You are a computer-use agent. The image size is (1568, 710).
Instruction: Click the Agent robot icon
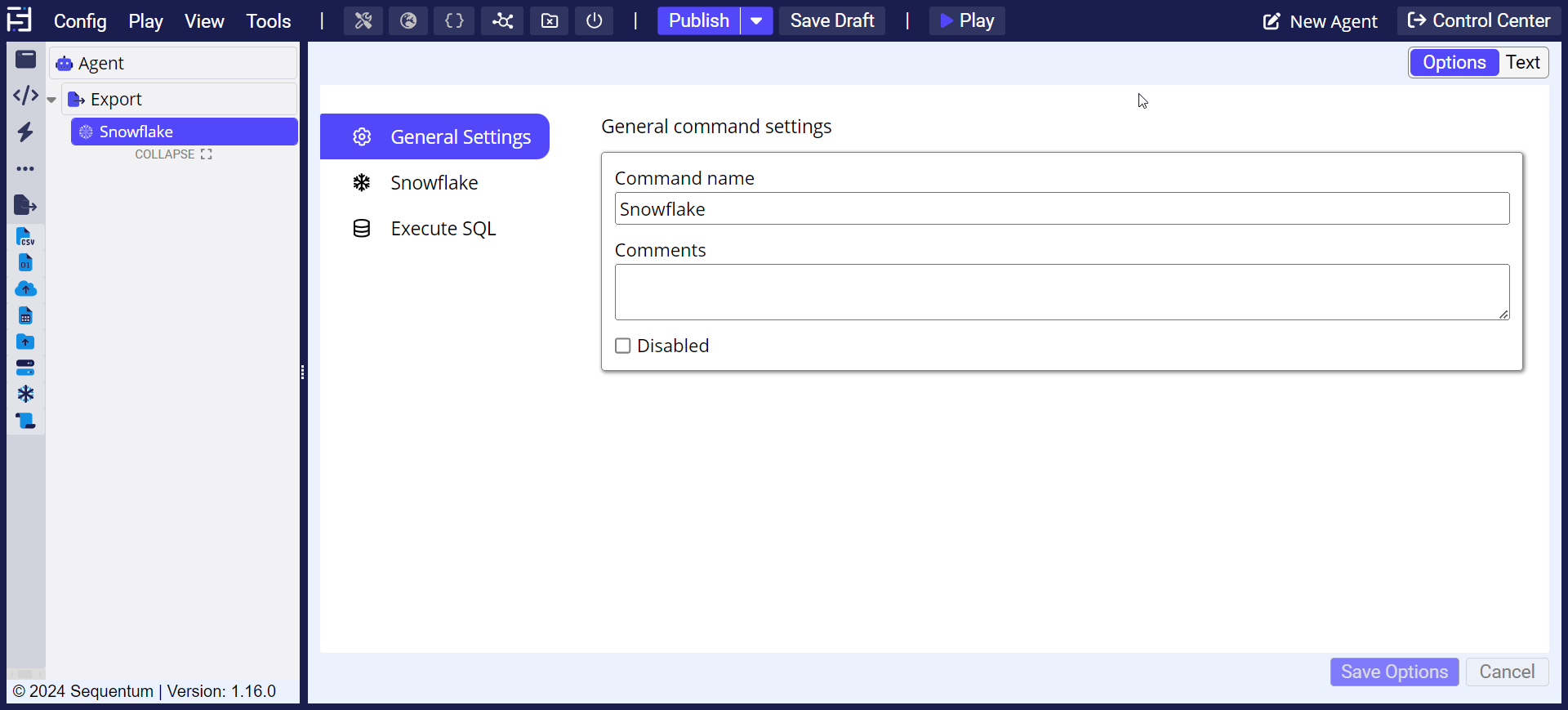(x=65, y=63)
